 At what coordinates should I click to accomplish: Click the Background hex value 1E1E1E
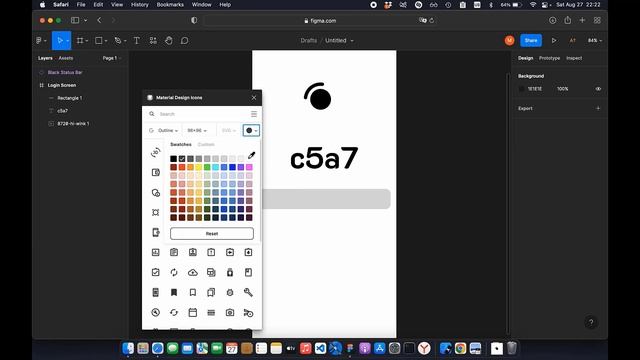tap(535, 89)
